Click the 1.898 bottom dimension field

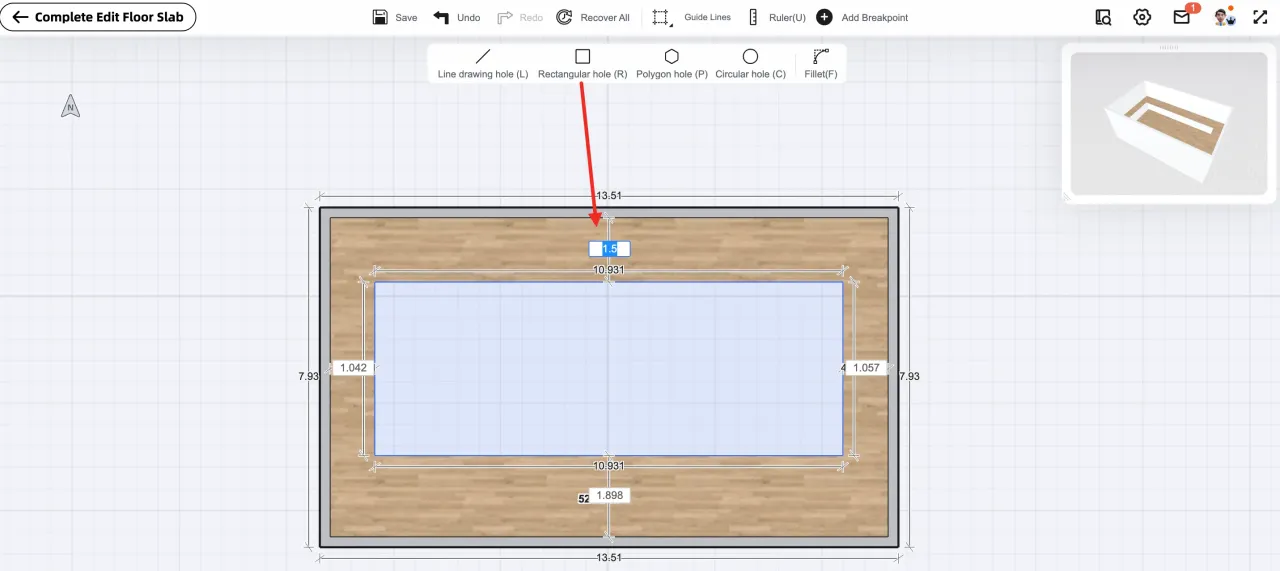609,495
